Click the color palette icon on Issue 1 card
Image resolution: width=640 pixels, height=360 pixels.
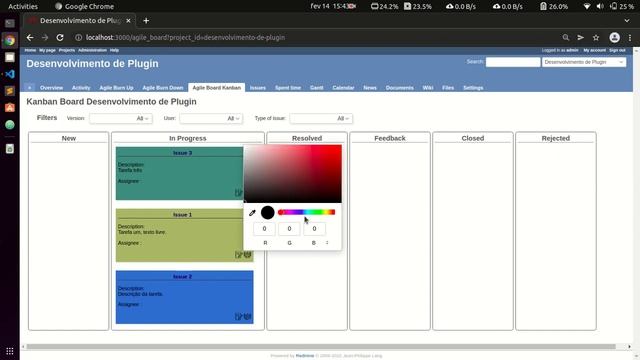click(248, 255)
